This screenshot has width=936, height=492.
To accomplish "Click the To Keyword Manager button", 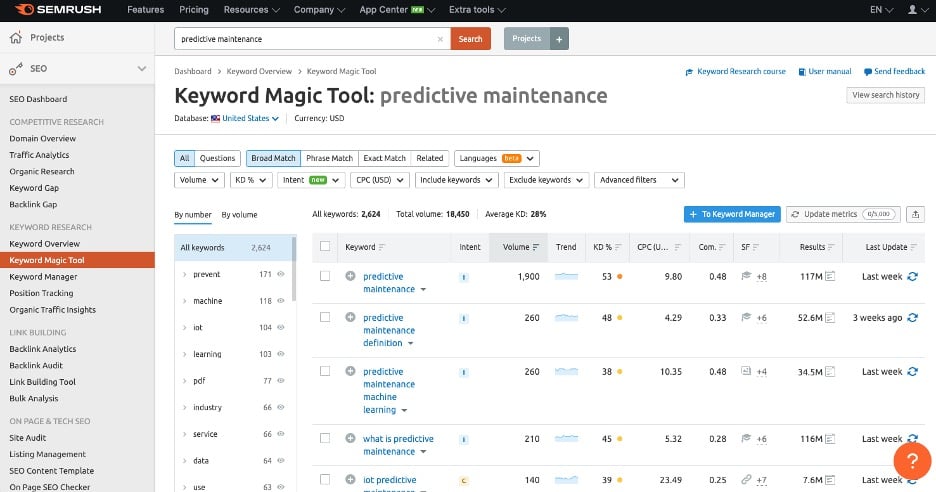I will tap(732, 214).
